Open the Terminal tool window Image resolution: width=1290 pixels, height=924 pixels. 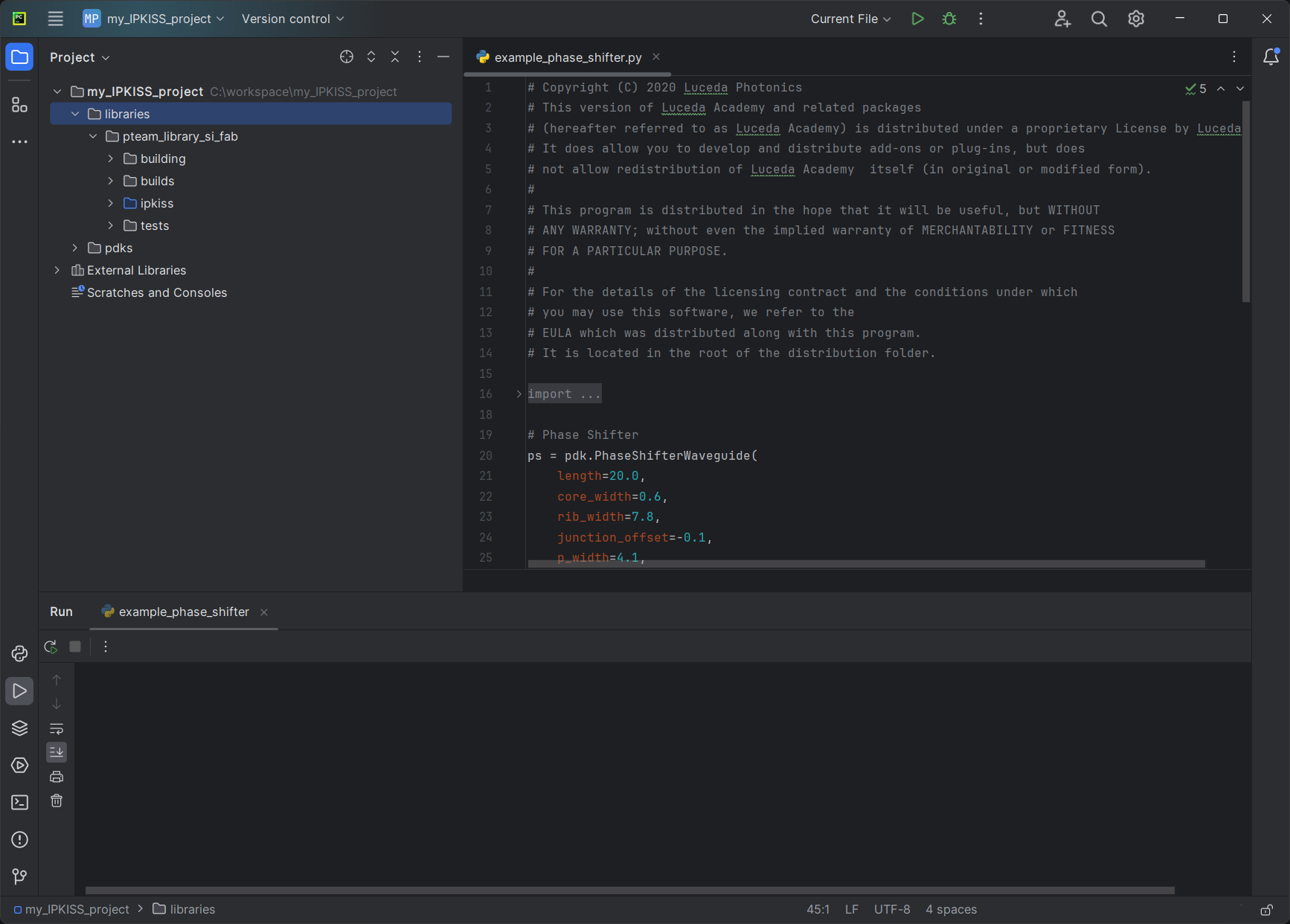click(x=19, y=802)
